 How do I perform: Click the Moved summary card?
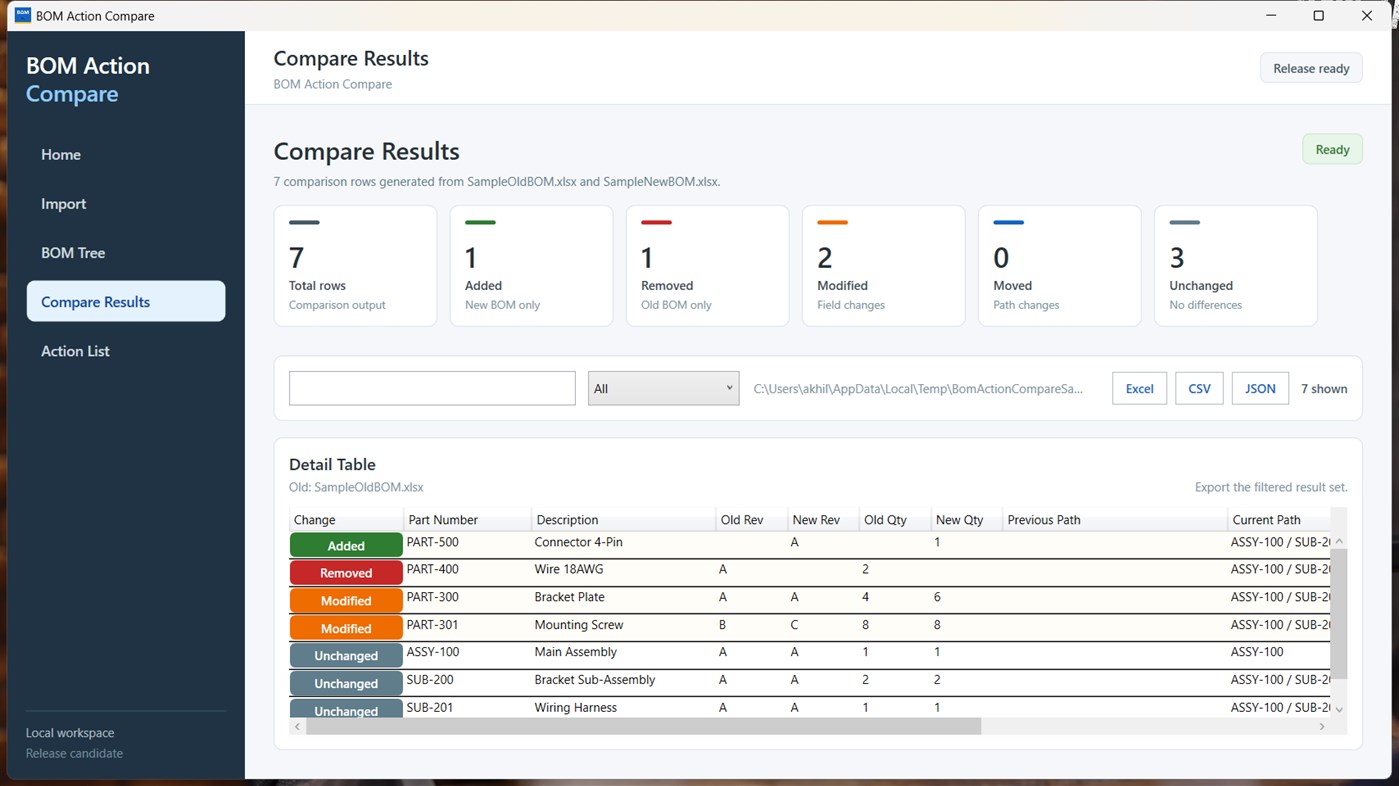click(x=1059, y=266)
